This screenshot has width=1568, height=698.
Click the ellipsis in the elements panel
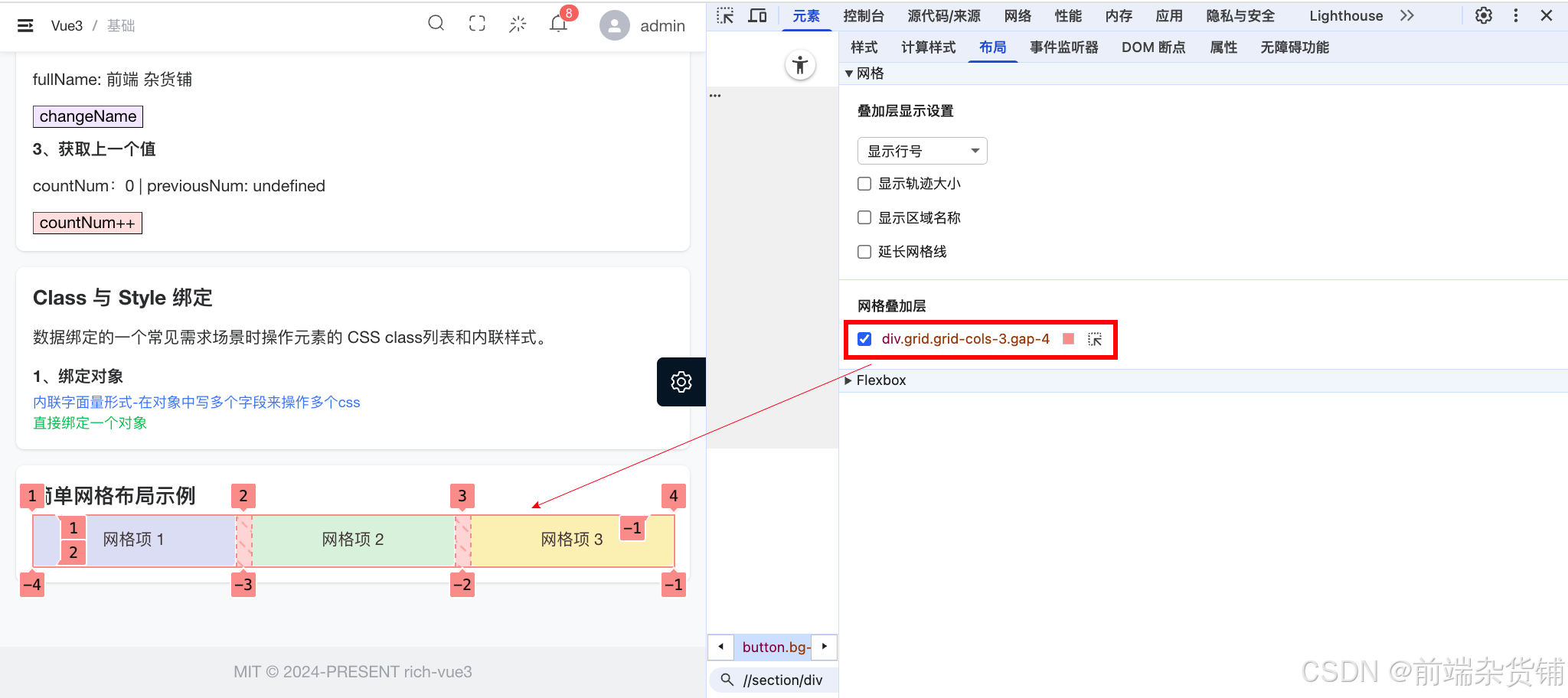point(715,96)
